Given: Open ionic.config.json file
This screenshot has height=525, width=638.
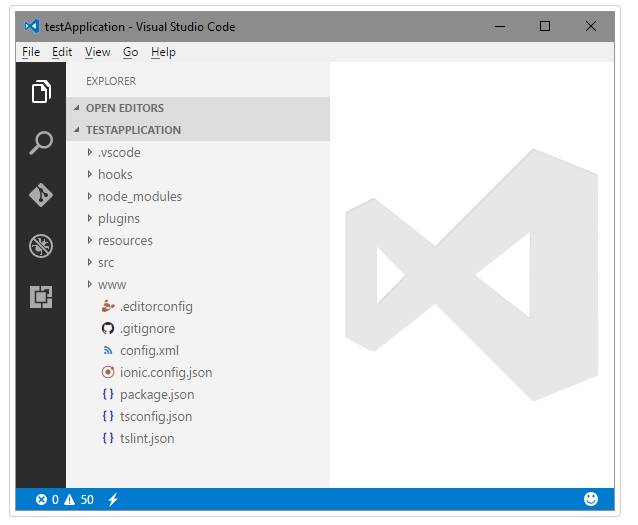Looking at the screenshot, I should pyautogui.click(x=166, y=372).
